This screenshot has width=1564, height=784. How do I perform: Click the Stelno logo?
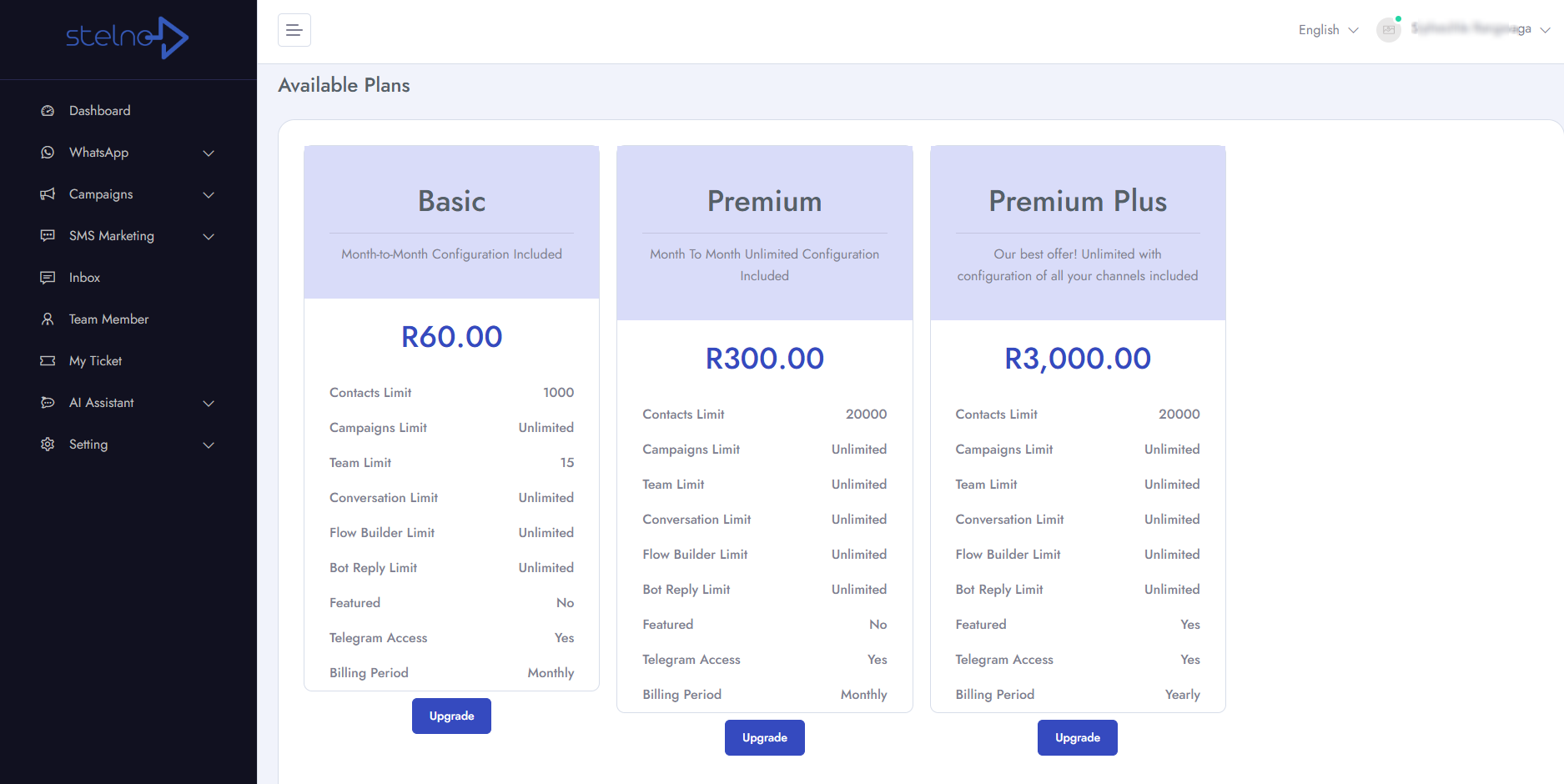click(128, 38)
